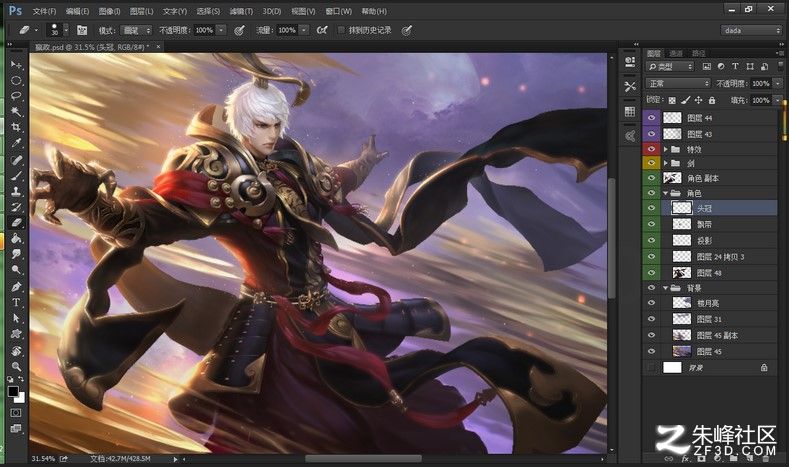Screen dimensions: 789x467
Task: Change the screen mode icon
Action: click(16, 429)
